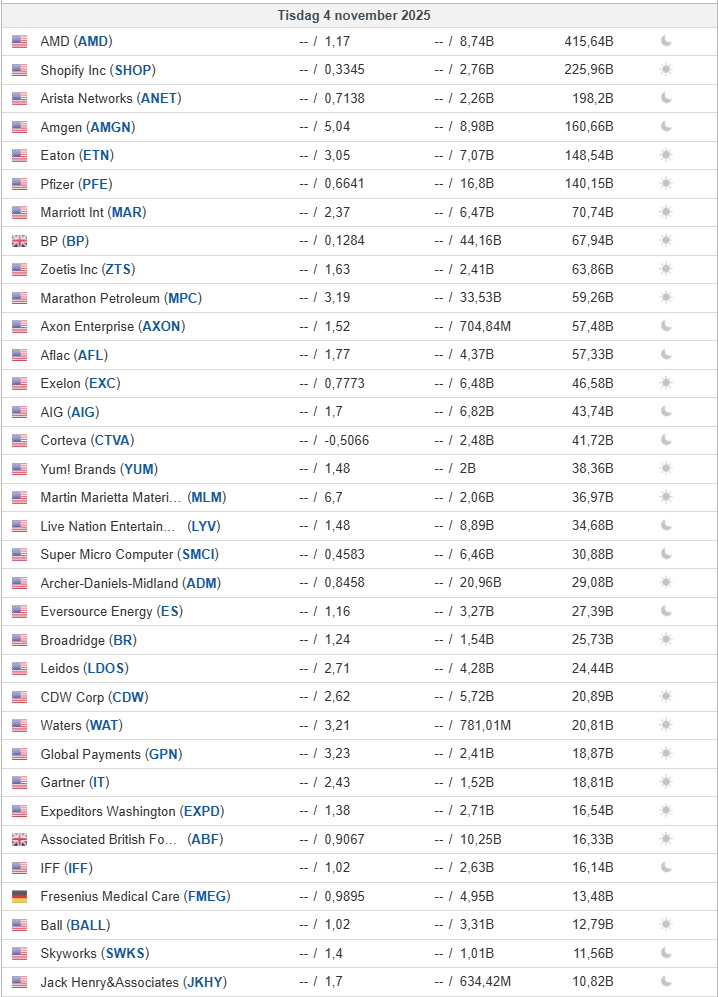Click the after-hours moon icon for Axon Enterprise
The height and width of the screenshot is (997, 718).
[x=666, y=326]
